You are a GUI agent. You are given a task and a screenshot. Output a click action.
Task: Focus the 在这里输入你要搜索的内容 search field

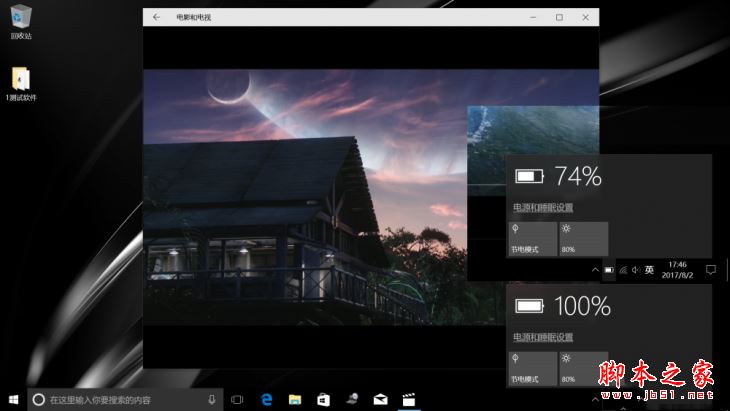click(x=125, y=399)
